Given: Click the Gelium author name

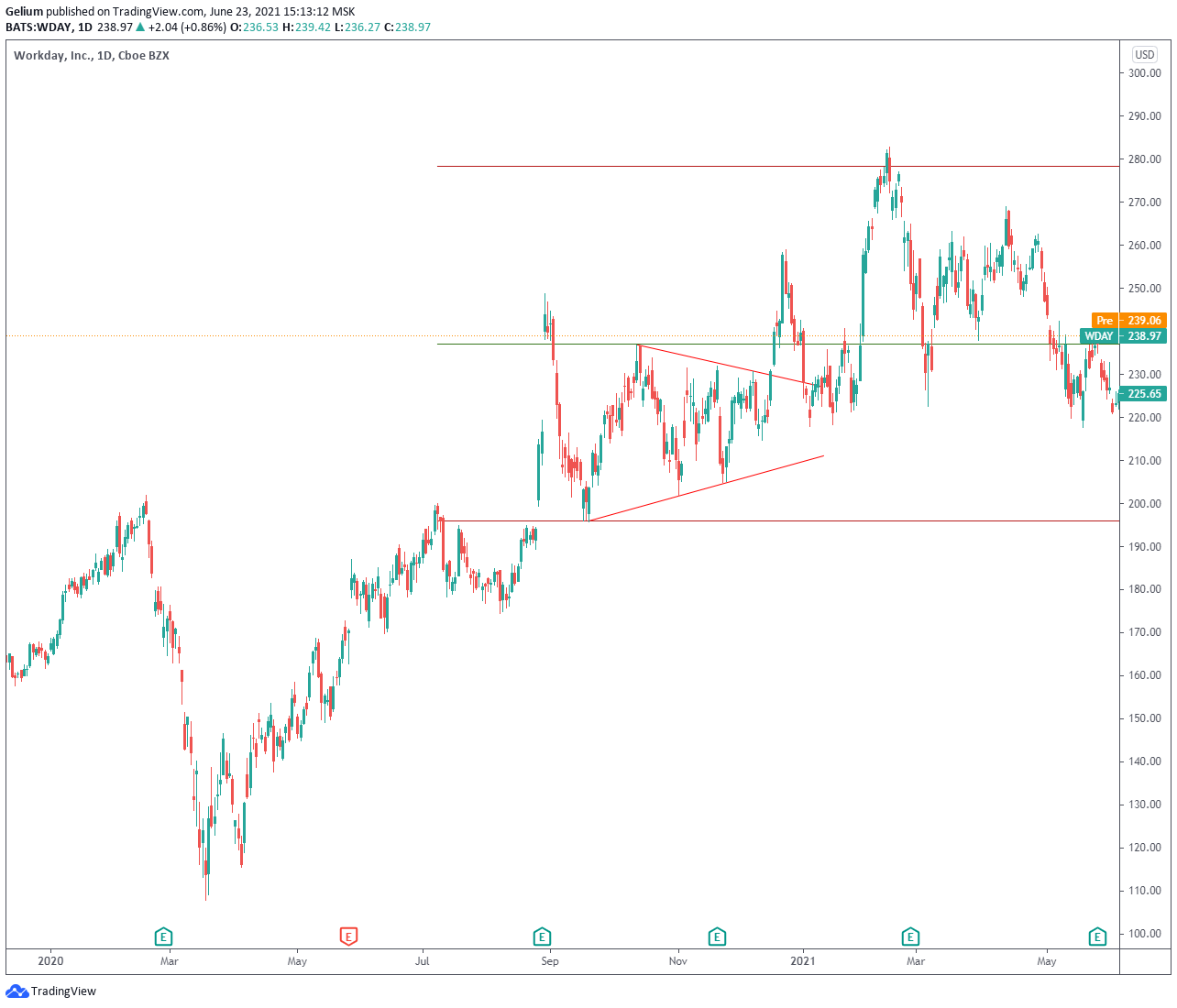Looking at the screenshot, I should (x=24, y=12).
